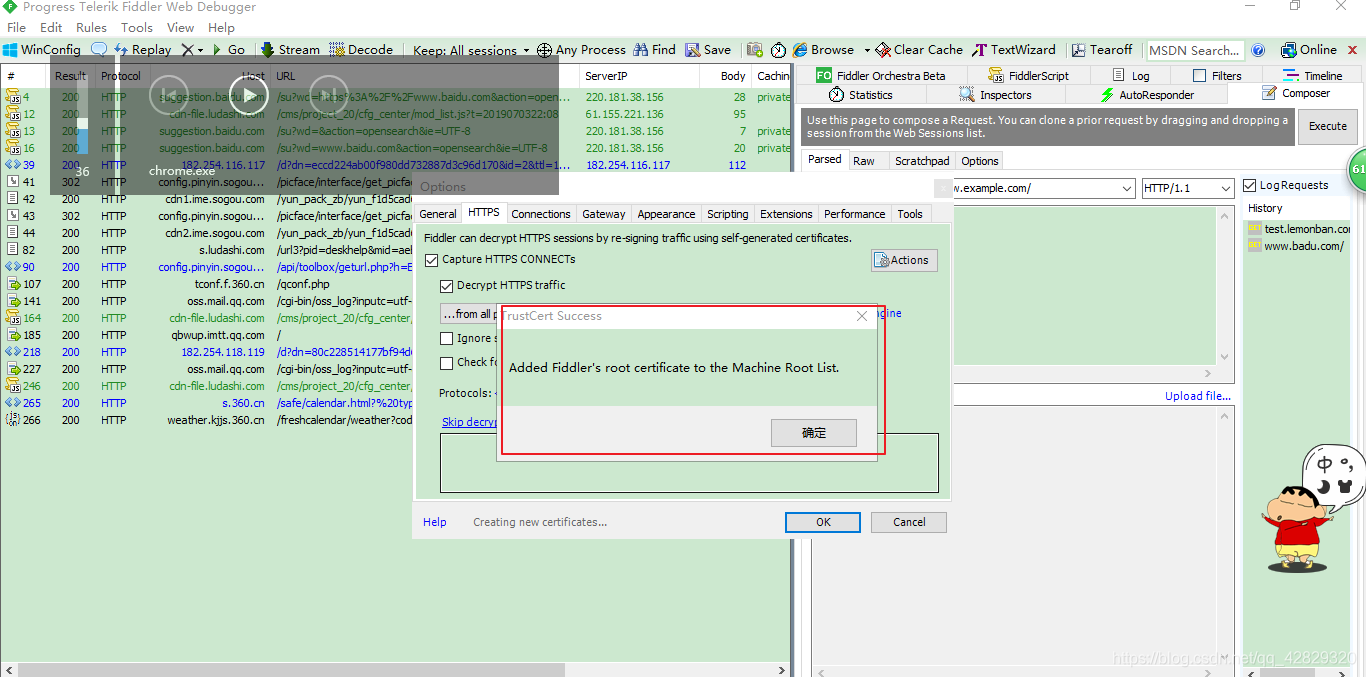Viewport: 1366px width, 677px height.
Task: Save sessions using the Save icon
Action: [x=707, y=49]
